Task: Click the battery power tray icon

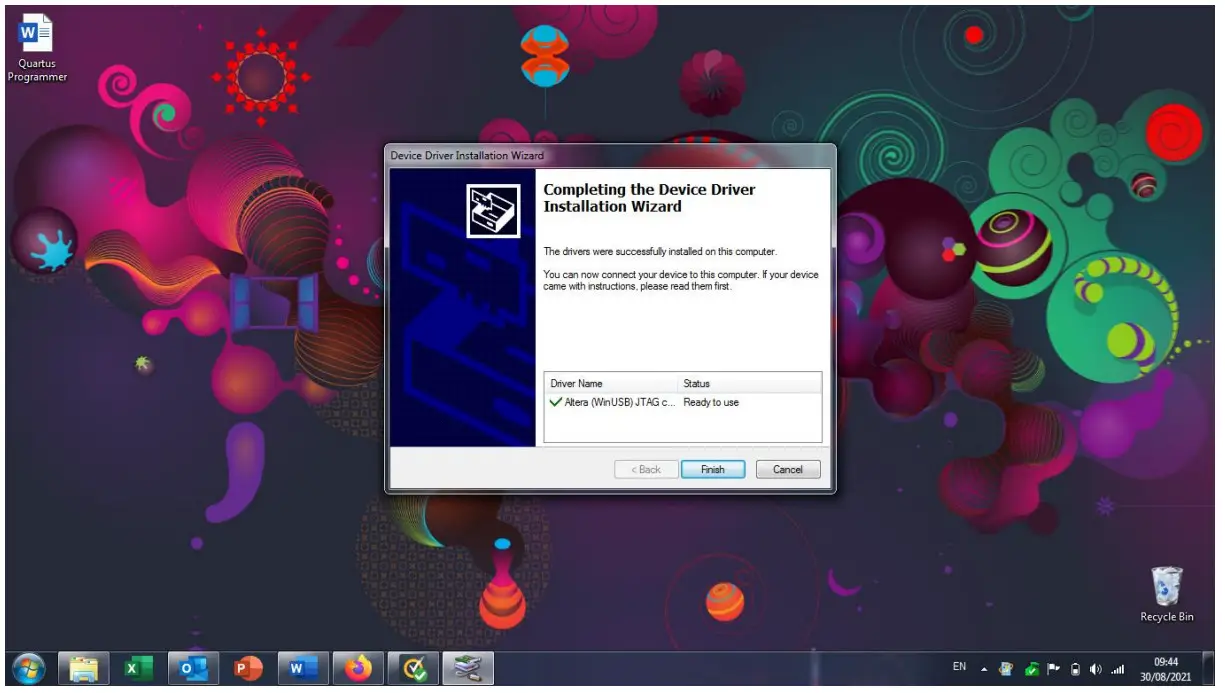Action: (1075, 669)
